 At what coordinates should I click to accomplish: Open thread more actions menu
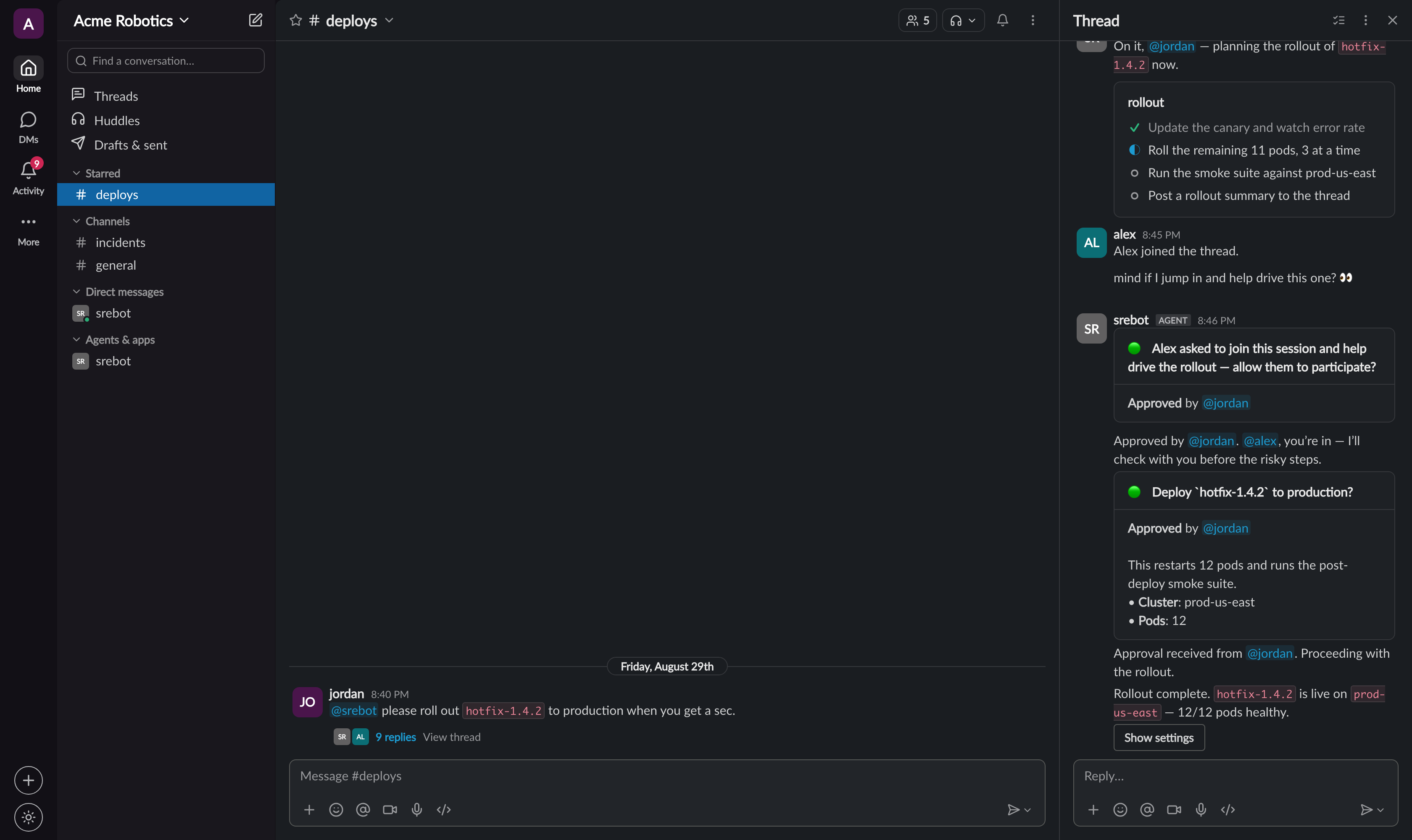pos(1365,21)
